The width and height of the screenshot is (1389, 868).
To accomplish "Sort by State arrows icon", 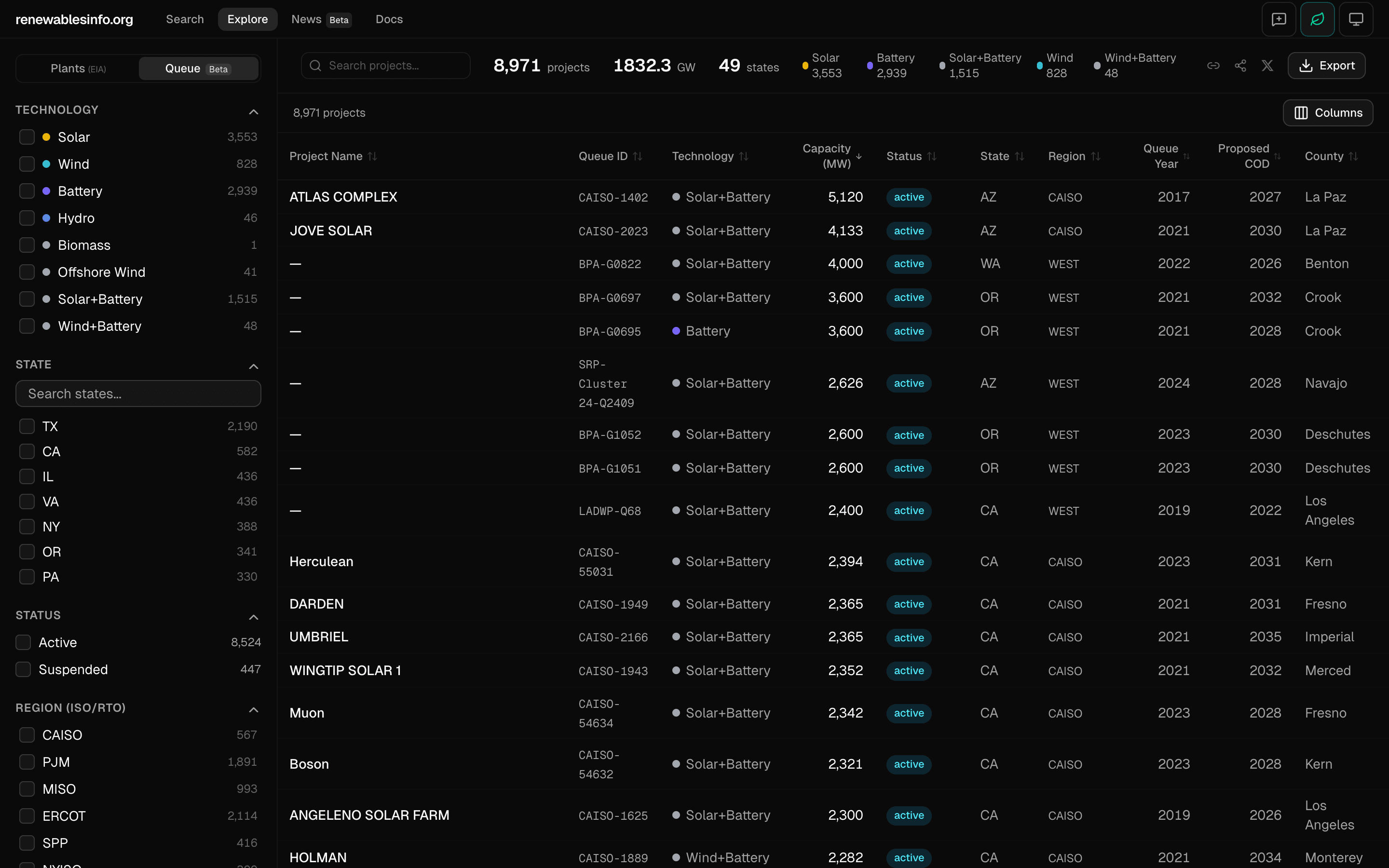I will click(1019, 156).
